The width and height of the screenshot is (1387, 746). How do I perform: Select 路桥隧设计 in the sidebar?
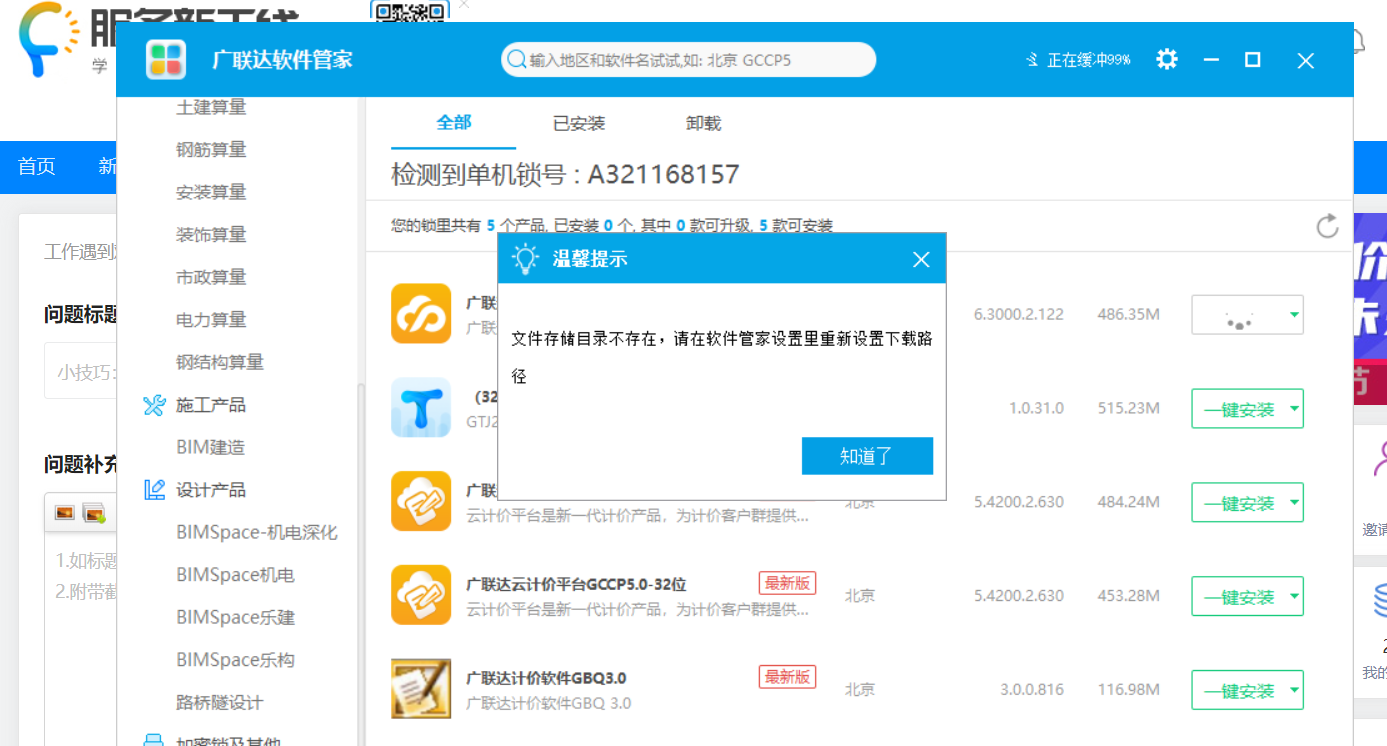[220, 703]
